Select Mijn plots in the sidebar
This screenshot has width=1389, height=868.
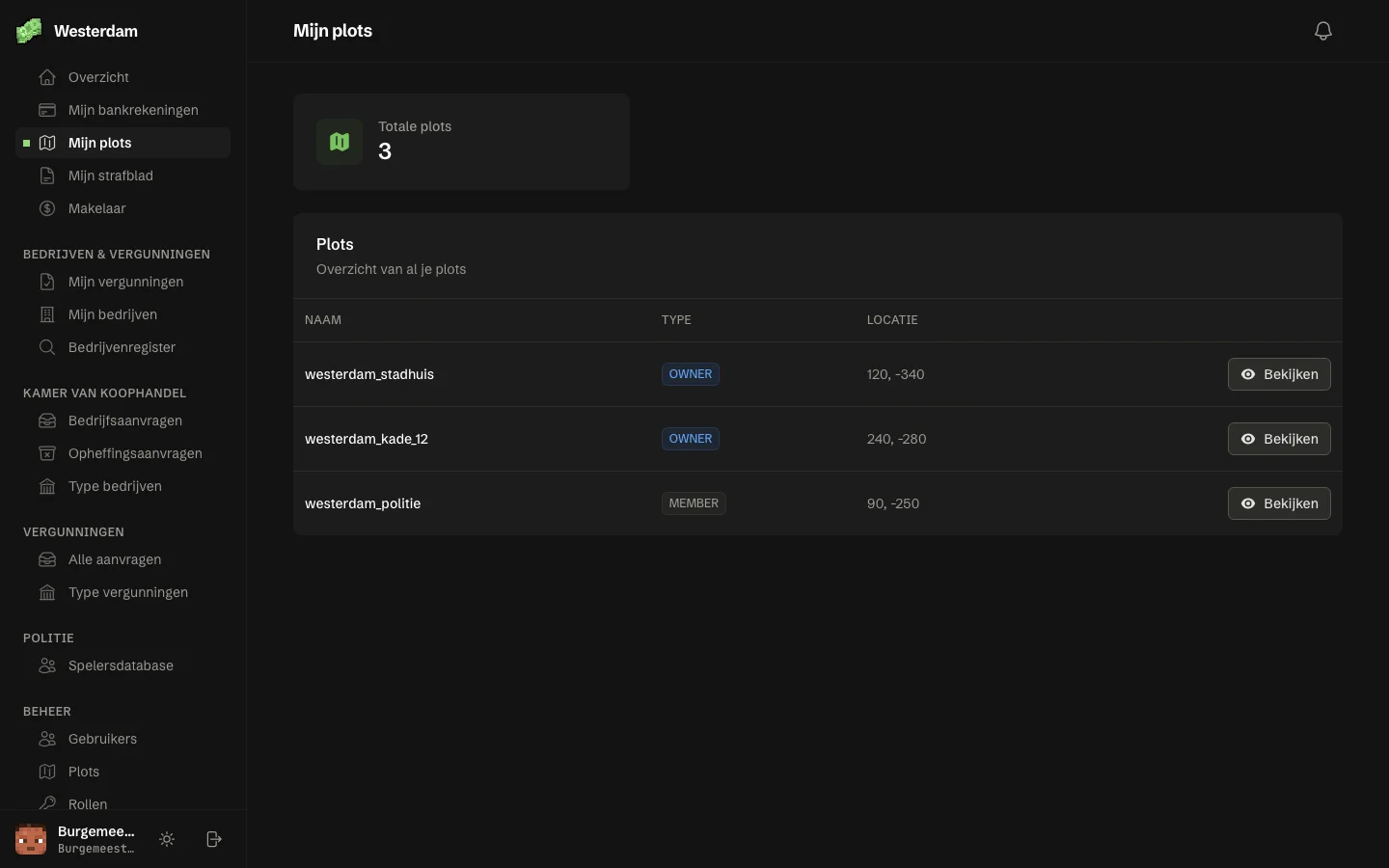[123, 143]
